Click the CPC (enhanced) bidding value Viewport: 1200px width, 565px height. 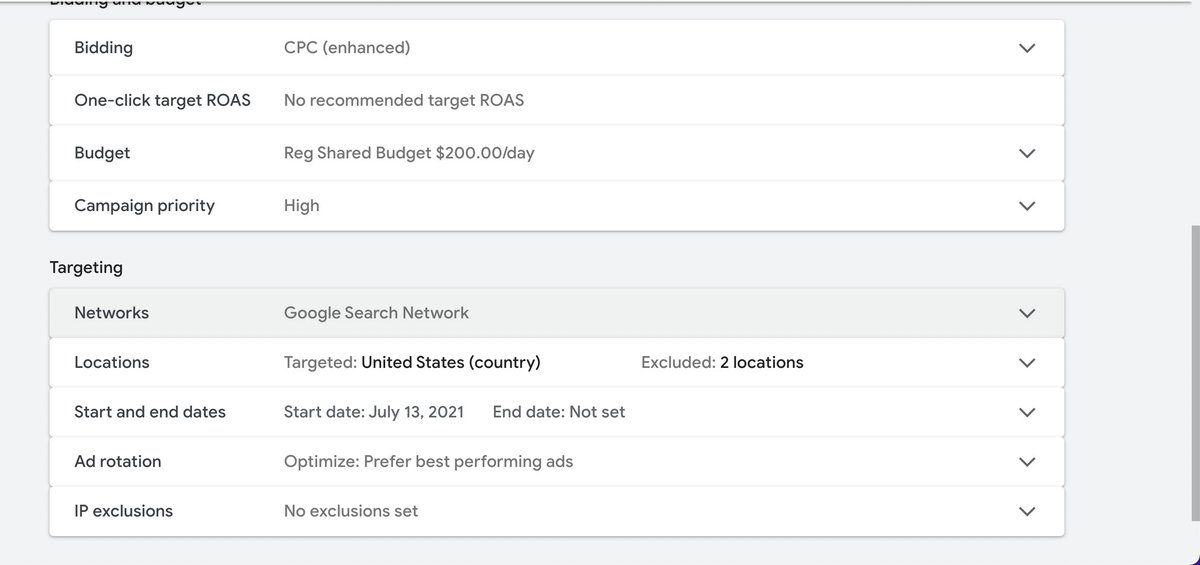point(347,48)
